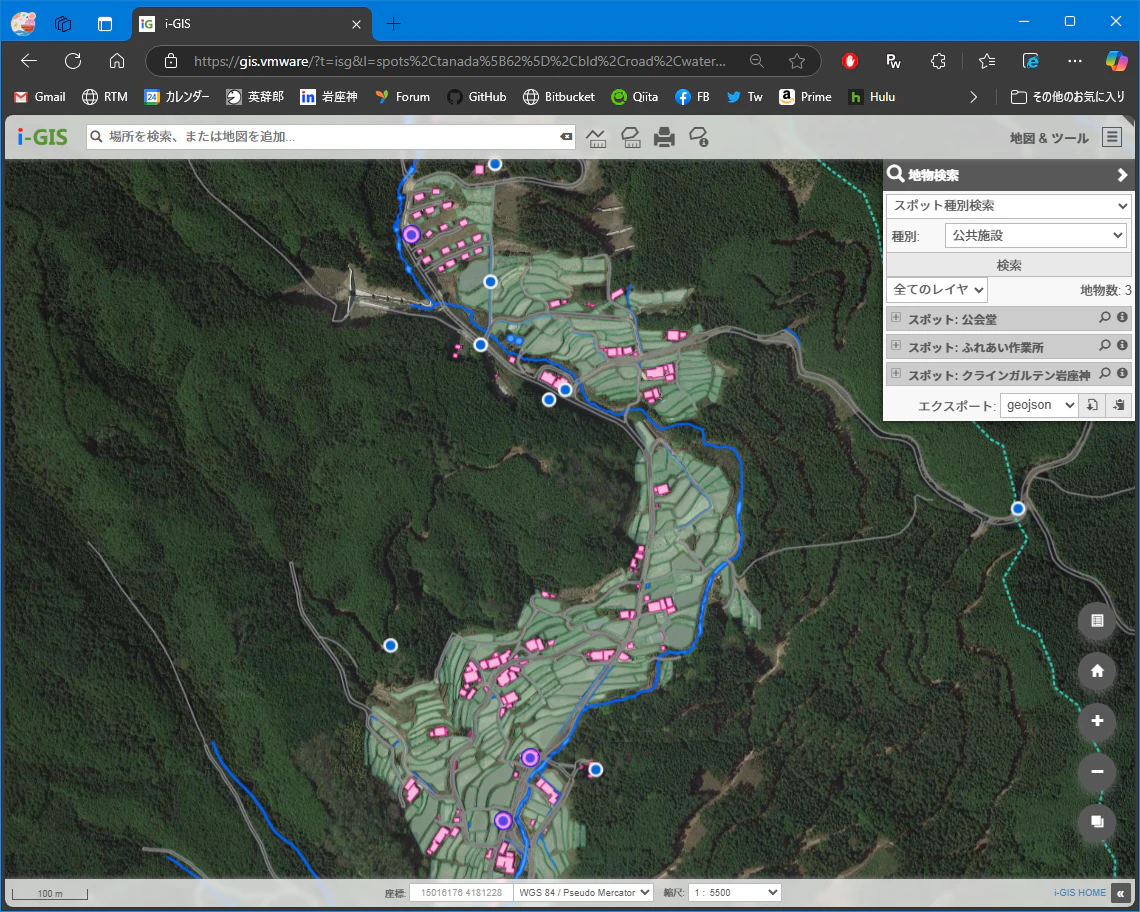
Task: Select the measure area polygon tool
Action: click(x=630, y=137)
